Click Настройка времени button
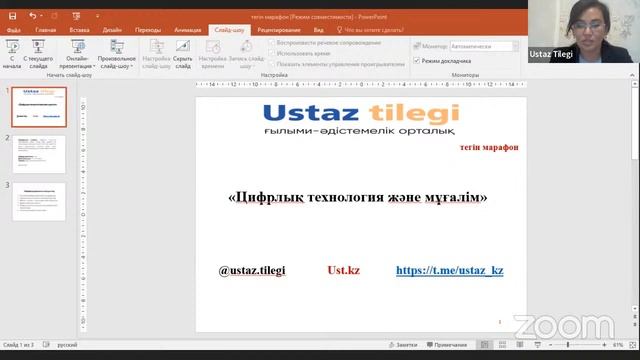Viewport: 640px width, 360px height. 212,54
